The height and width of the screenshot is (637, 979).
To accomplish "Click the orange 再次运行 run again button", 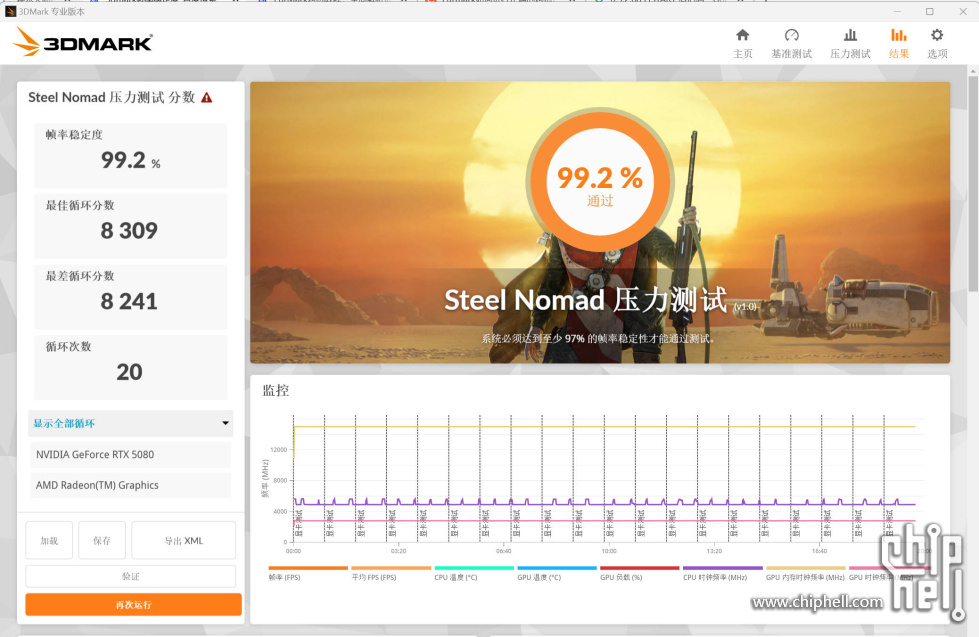I will click(x=133, y=605).
